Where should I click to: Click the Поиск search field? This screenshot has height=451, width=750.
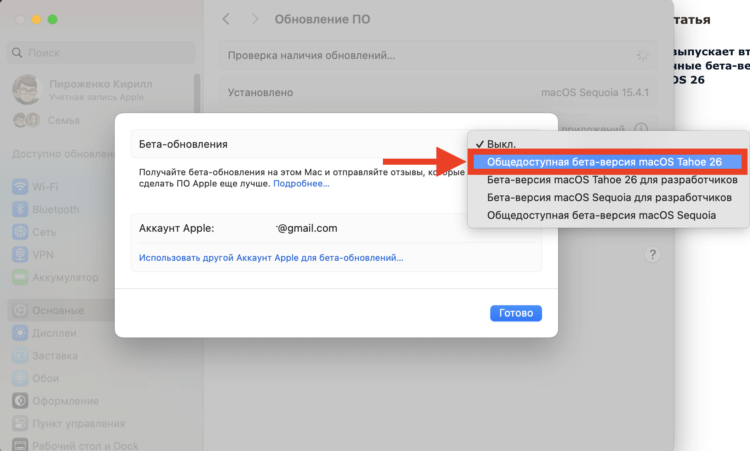(x=101, y=53)
